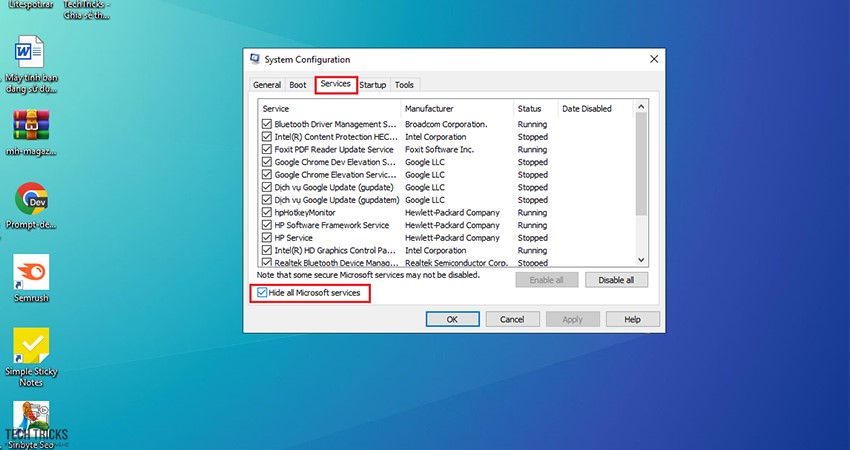This screenshot has height=450, width=850.
Task: Uncheck Foxit PDF Reader Update Service
Action: point(267,149)
